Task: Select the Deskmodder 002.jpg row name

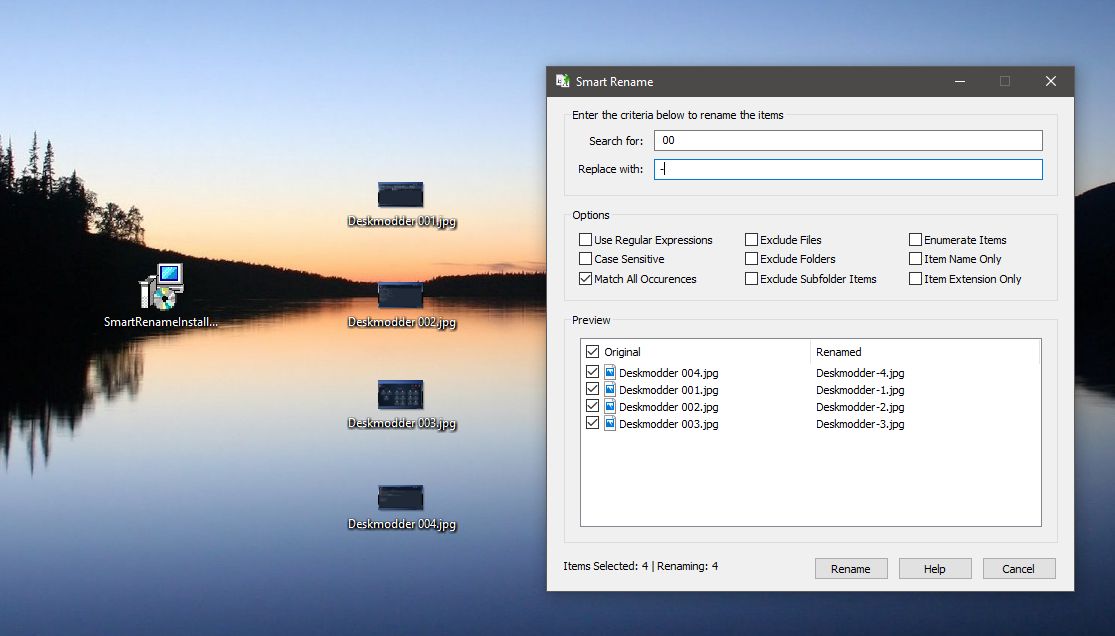Action: point(668,407)
